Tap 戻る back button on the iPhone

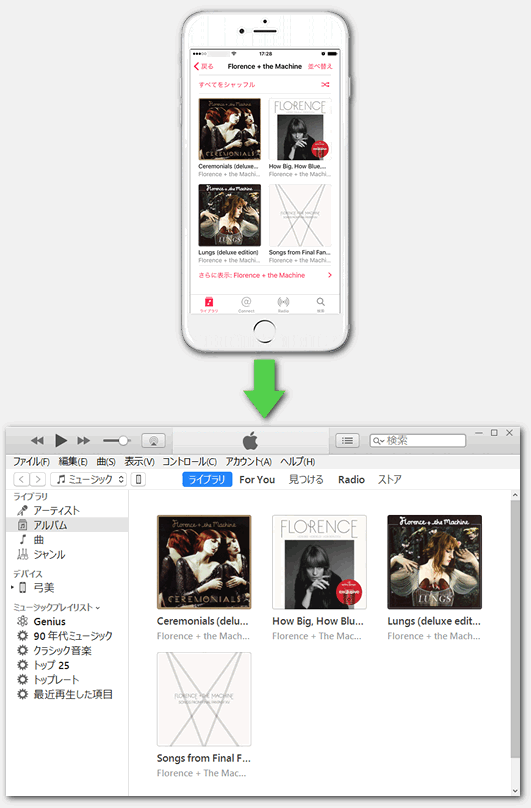[x=204, y=66]
